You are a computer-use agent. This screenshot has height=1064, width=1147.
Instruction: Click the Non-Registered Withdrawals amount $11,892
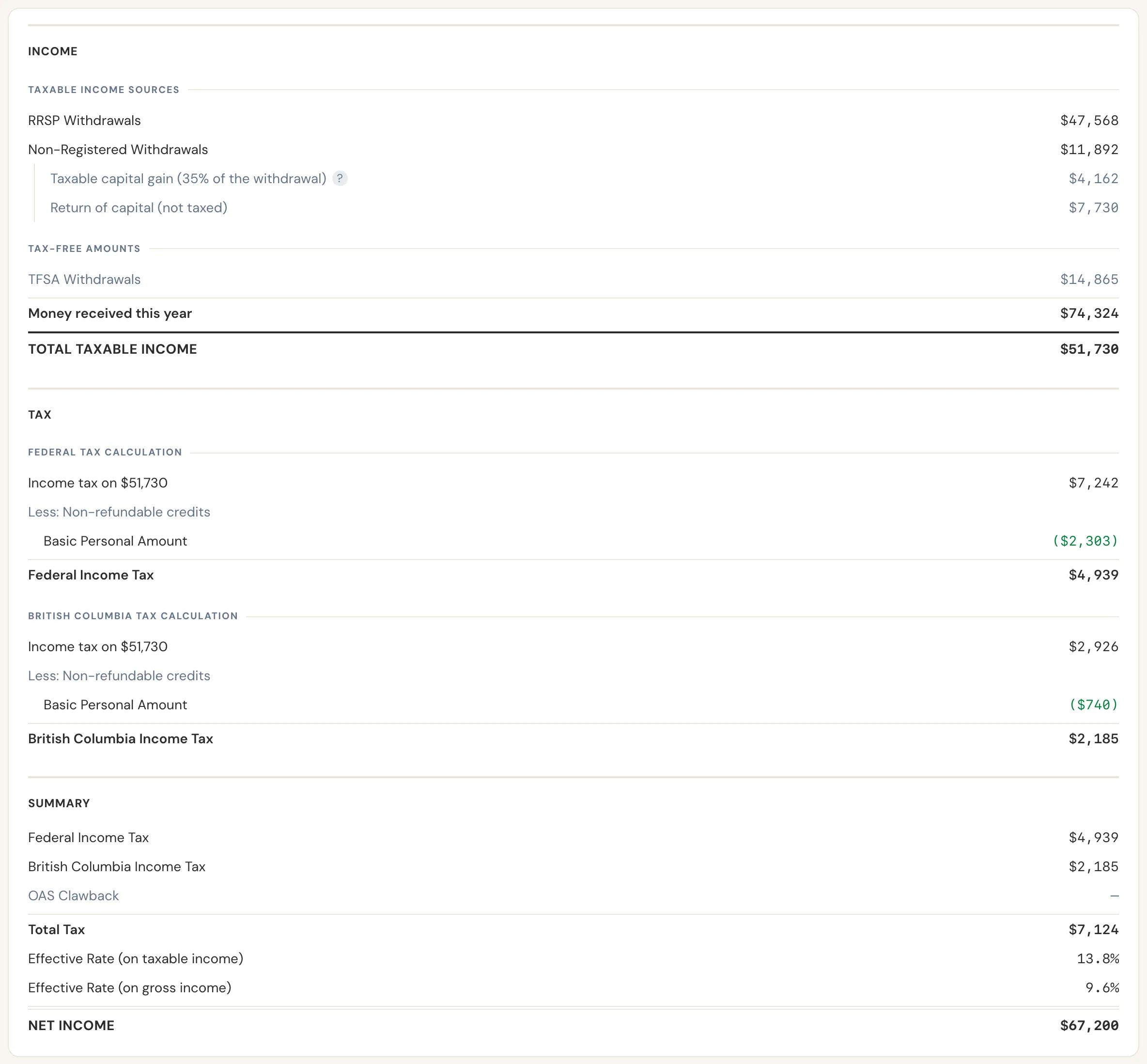click(x=1089, y=150)
